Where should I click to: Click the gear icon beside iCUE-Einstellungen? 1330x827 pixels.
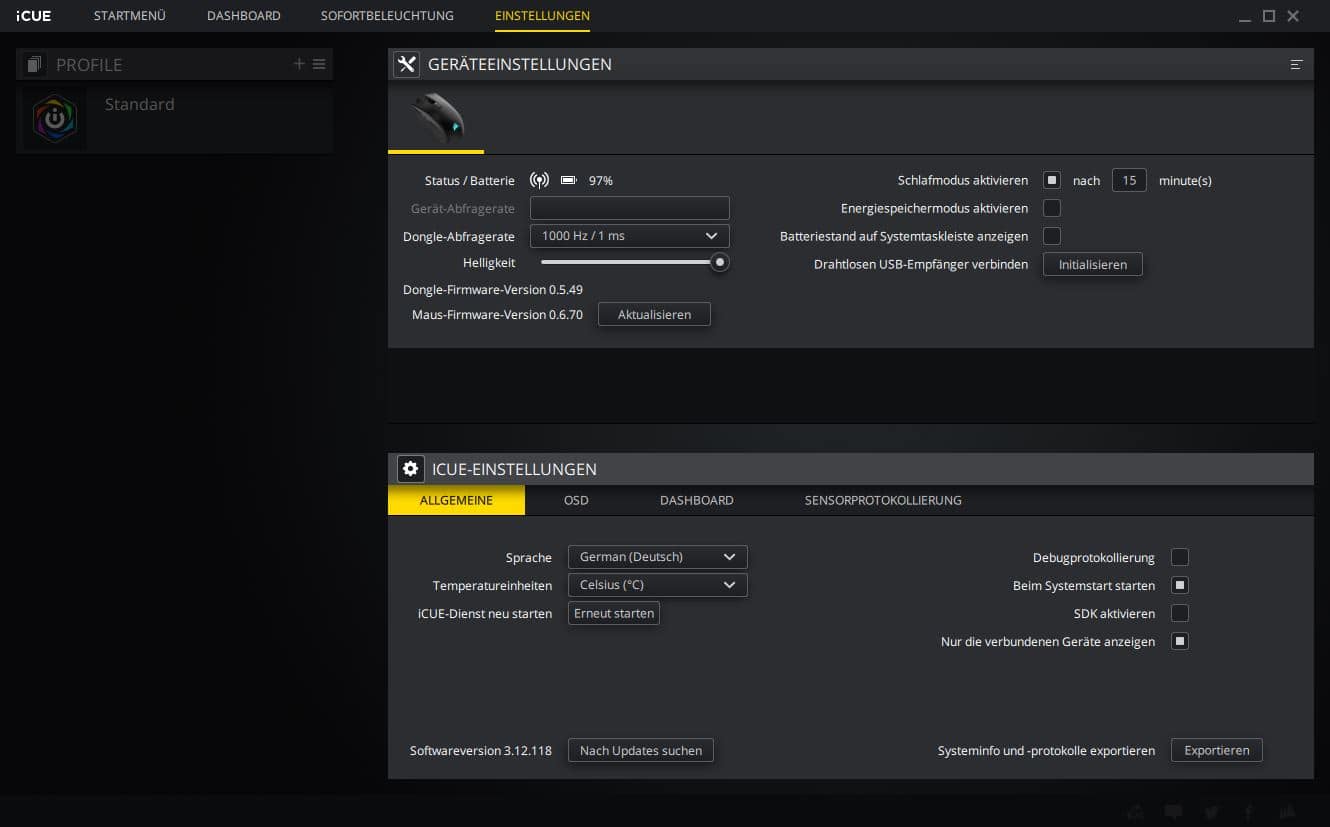pos(410,469)
